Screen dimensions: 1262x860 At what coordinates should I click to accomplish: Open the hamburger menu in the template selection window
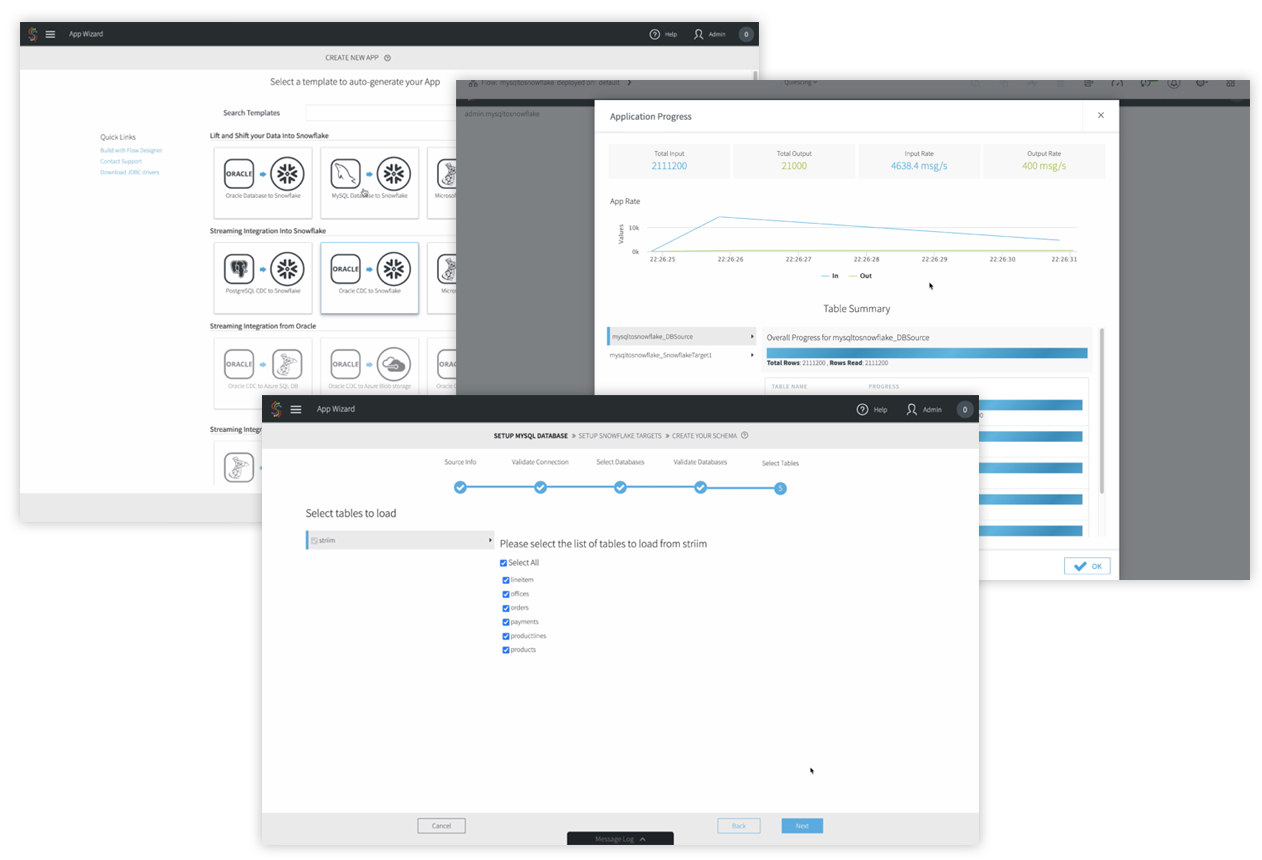tap(50, 34)
